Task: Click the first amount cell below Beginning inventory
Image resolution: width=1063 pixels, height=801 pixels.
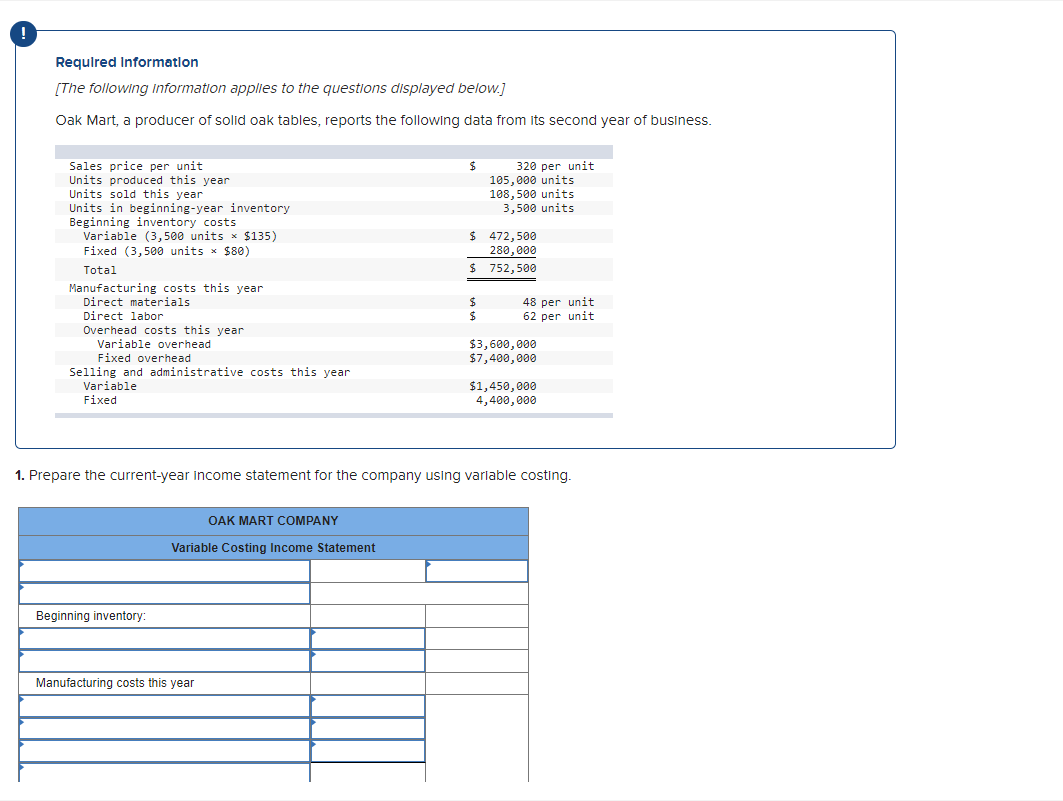Action: point(368,638)
